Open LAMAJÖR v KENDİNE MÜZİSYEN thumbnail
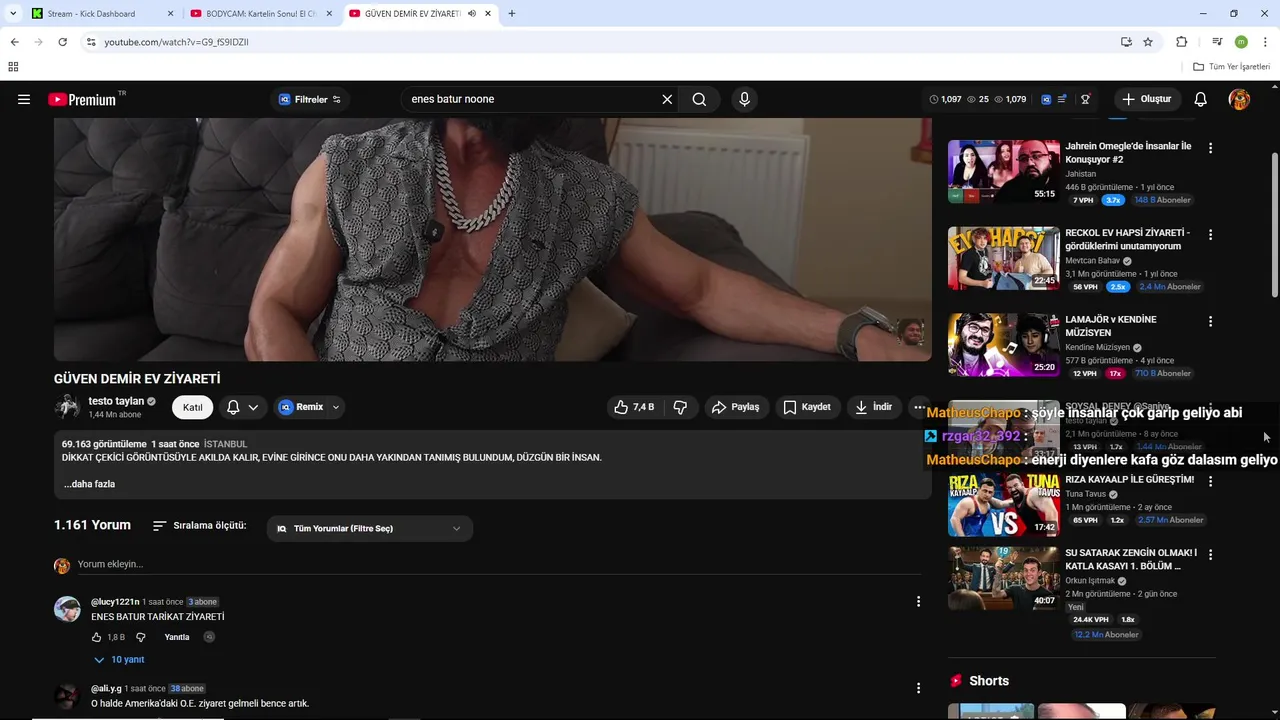The width and height of the screenshot is (1280, 720). pyautogui.click(x=1003, y=345)
